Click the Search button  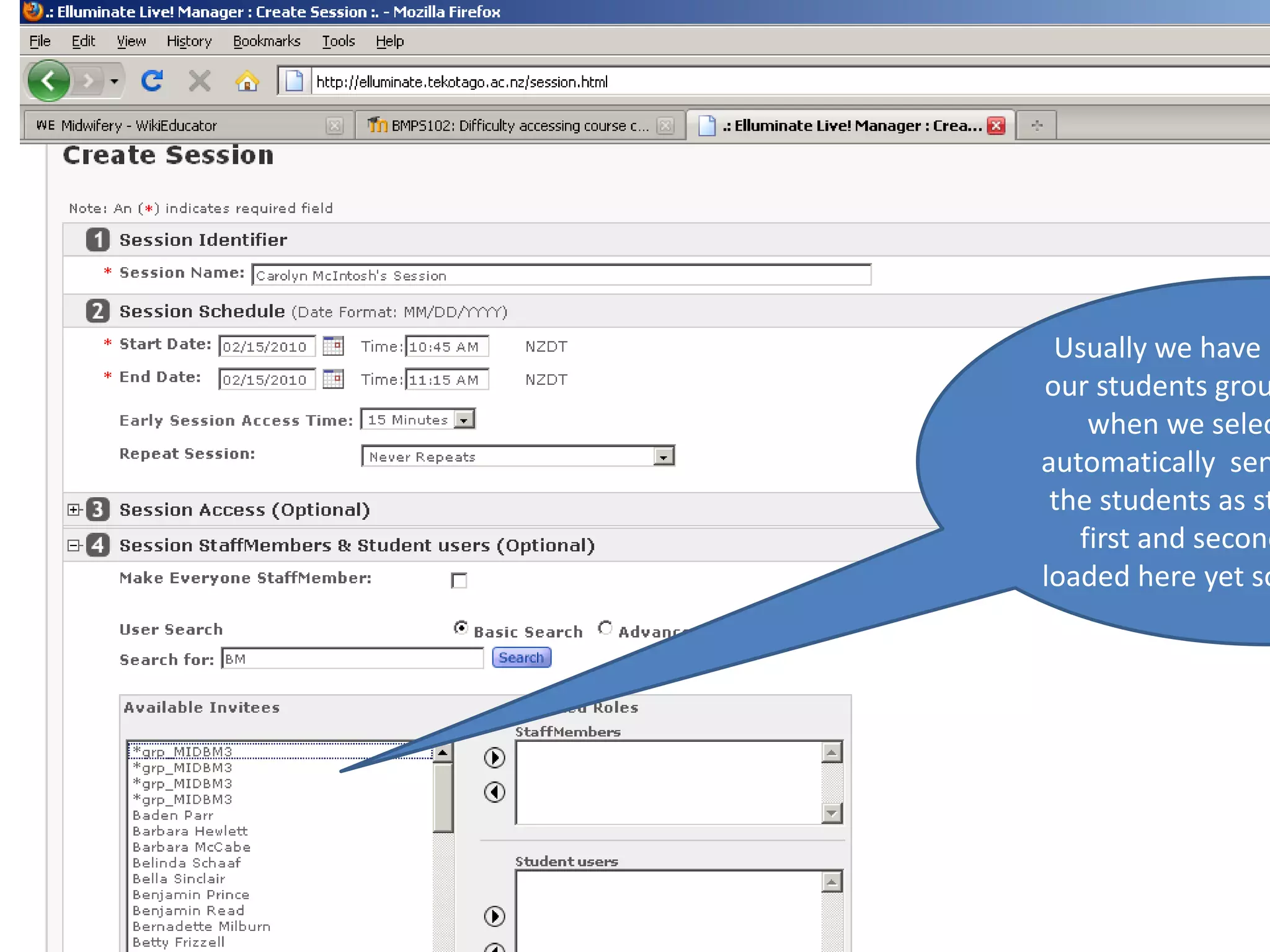point(521,658)
